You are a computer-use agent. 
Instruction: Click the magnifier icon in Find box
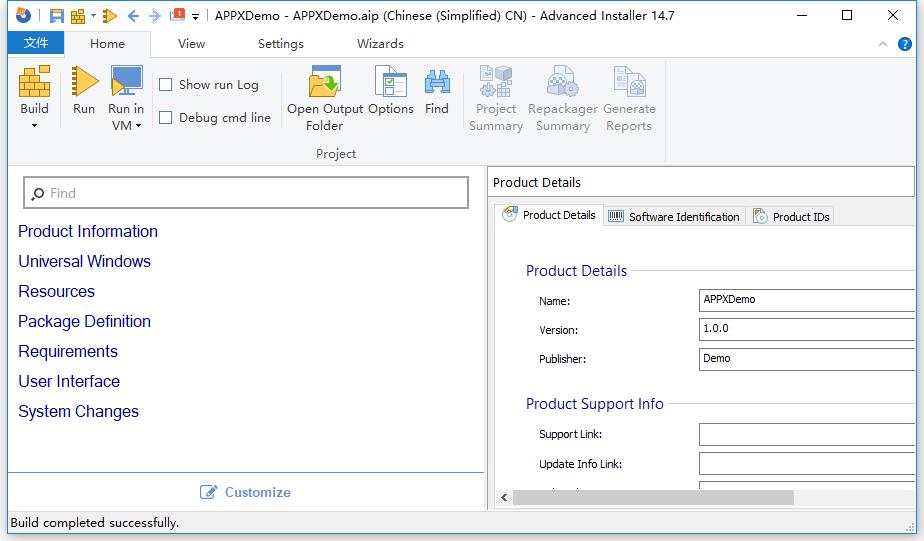click(x=38, y=194)
